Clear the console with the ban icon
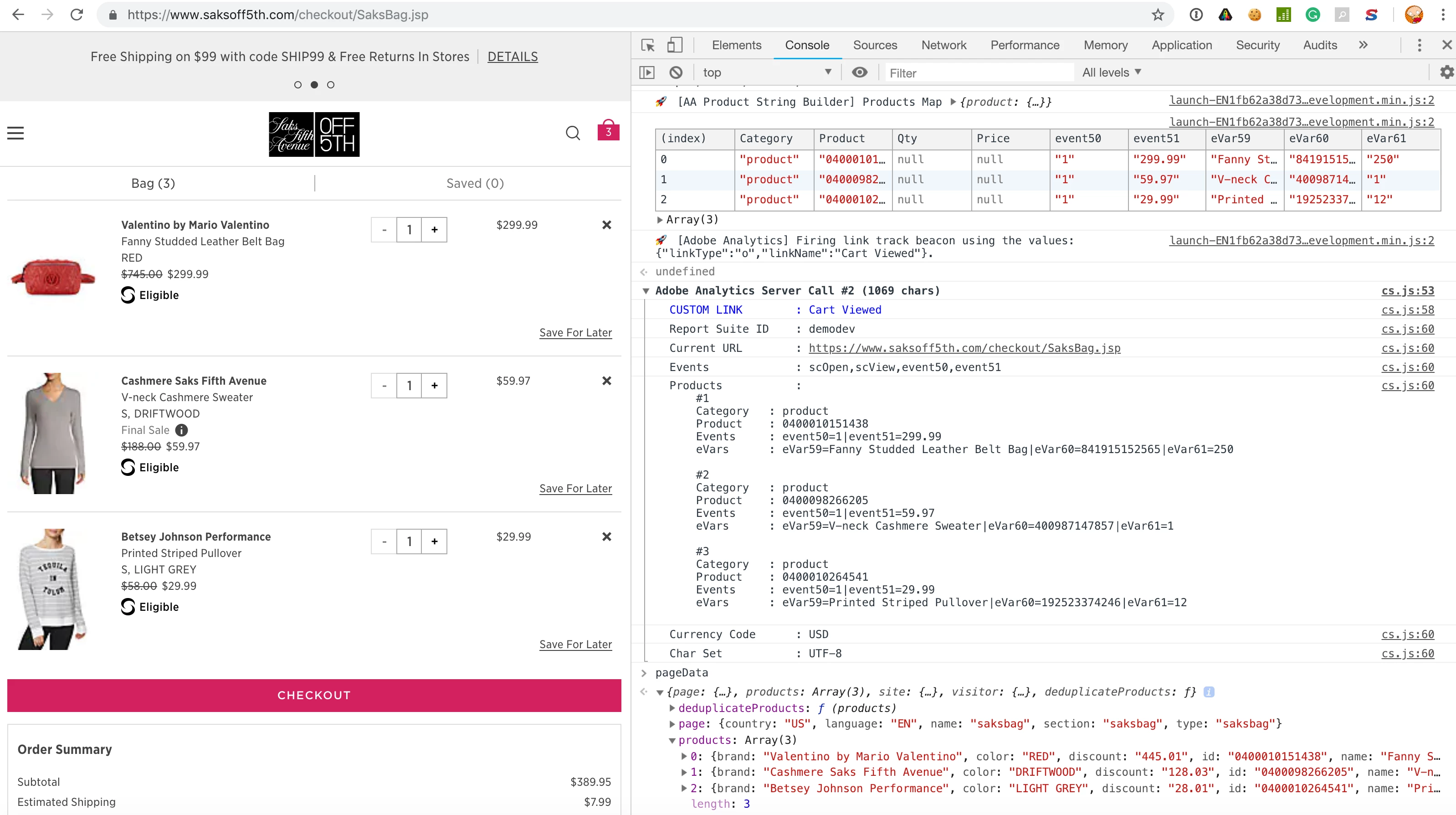 point(676,72)
